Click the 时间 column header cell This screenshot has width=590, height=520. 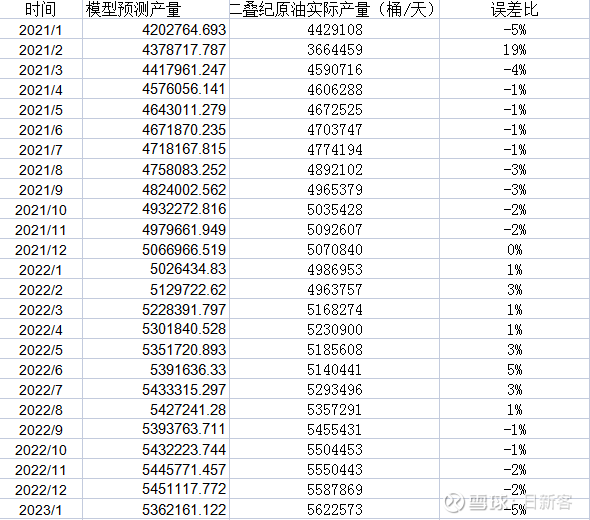click(41, 9)
